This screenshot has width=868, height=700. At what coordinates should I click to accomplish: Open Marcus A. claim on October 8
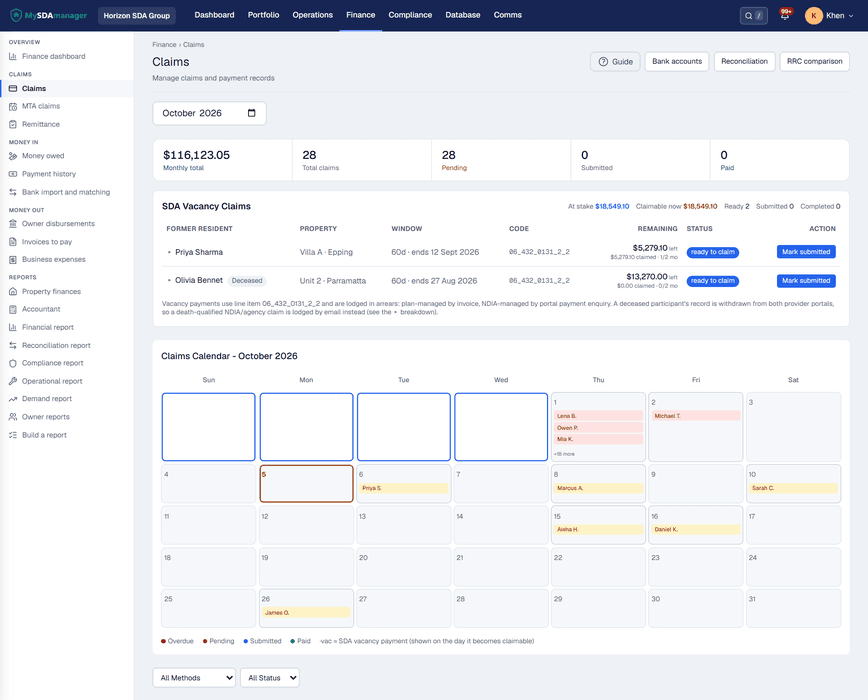pos(598,488)
